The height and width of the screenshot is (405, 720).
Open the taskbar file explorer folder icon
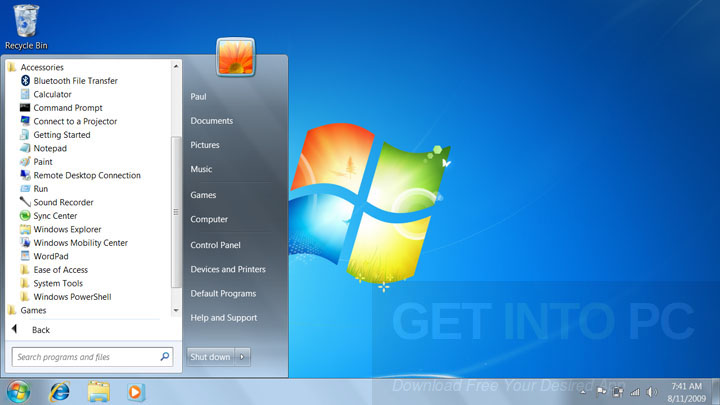point(99,392)
